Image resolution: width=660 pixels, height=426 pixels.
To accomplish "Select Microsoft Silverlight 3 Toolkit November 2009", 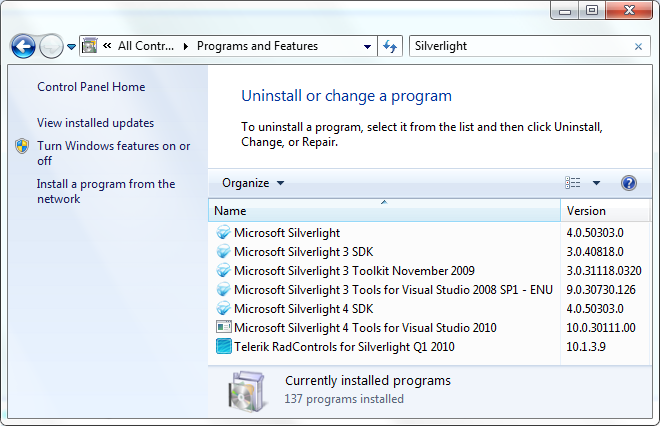I will (354, 271).
